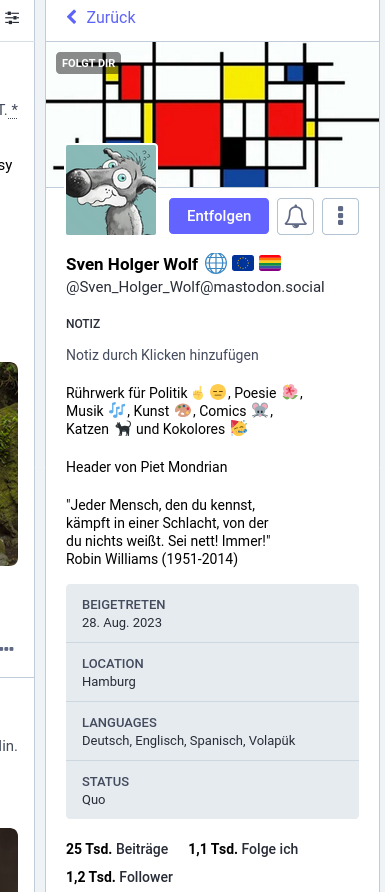The width and height of the screenshot is (385, 892).
Task: Click the EU flag emoji icon
Action: coord(243,263)
